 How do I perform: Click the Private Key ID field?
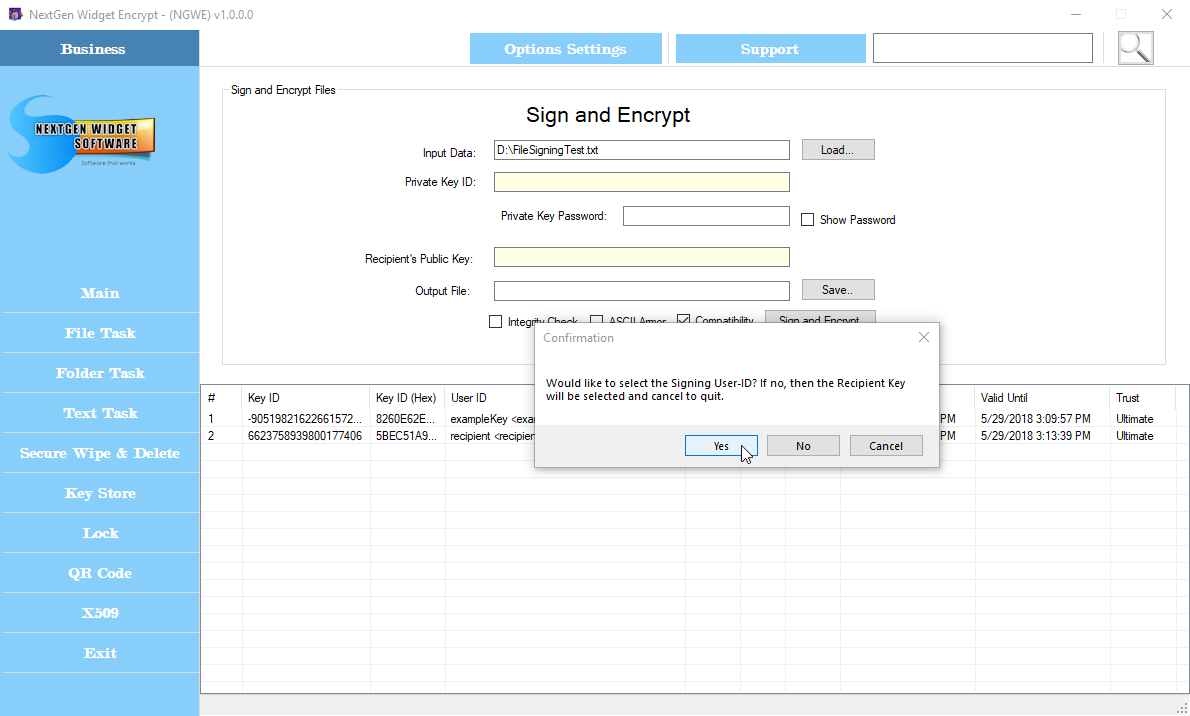641,181
